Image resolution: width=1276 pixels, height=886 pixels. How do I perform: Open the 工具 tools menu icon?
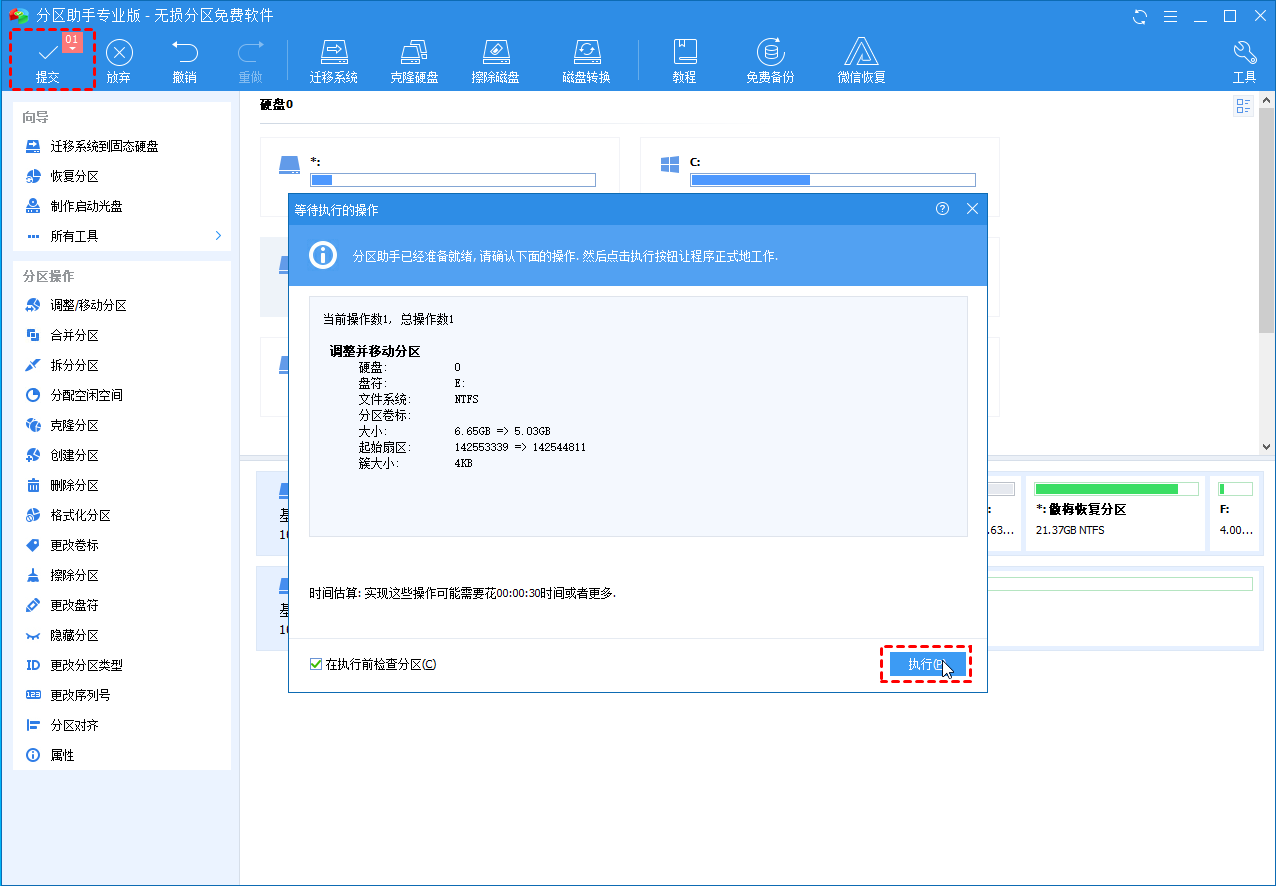[1244, 60]
